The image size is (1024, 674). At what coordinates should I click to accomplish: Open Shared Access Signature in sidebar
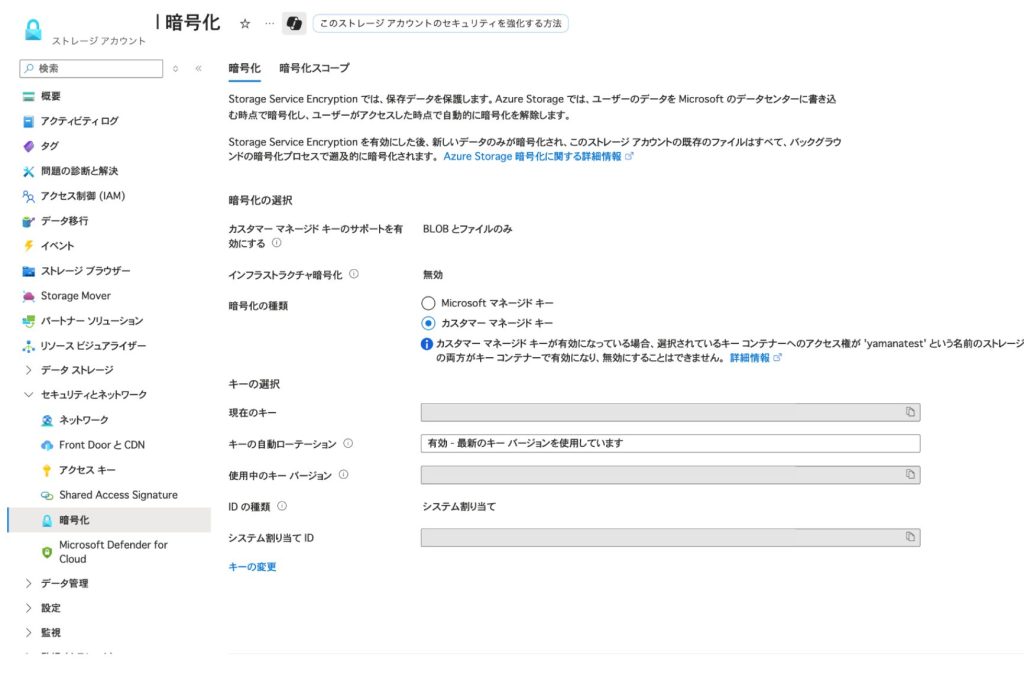(118, 495)
